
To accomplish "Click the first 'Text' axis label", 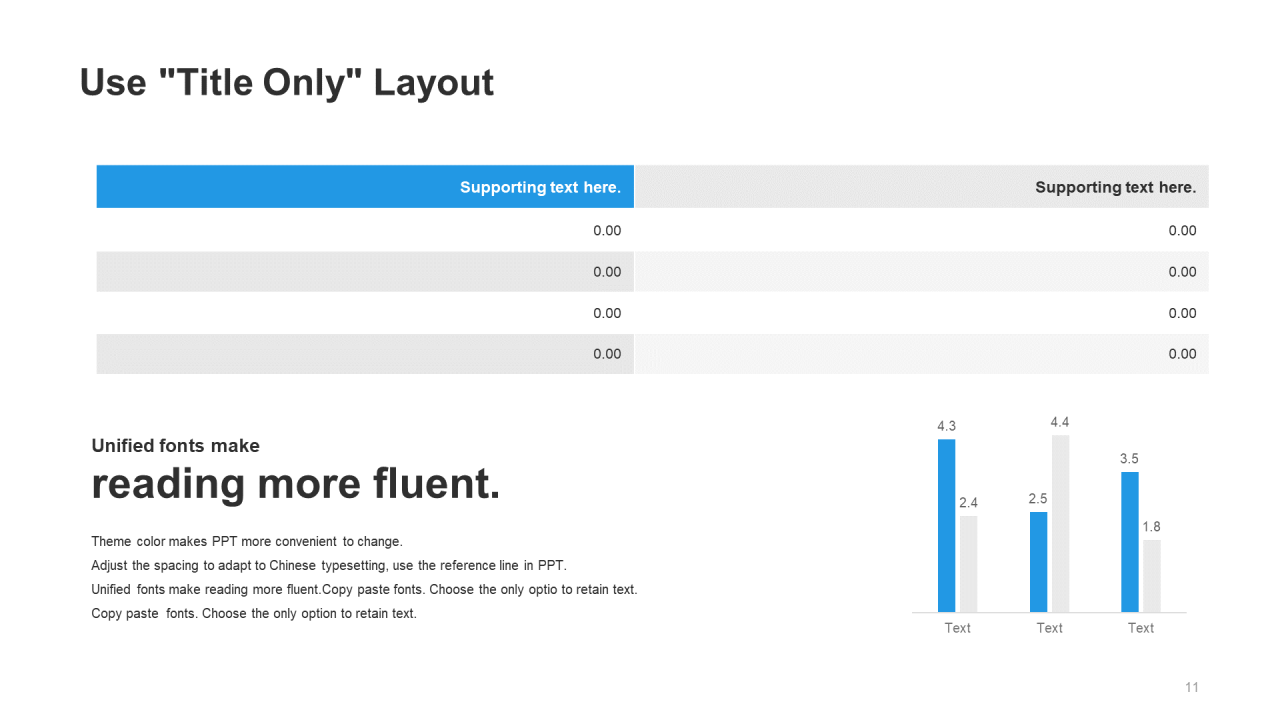I will 957,628.
